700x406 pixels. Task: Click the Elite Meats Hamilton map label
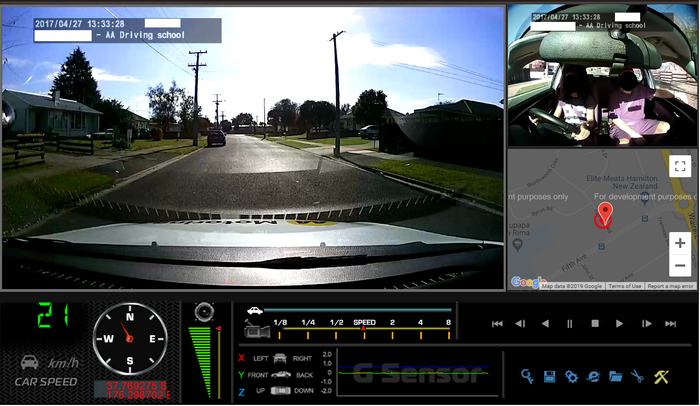pyautogui.click(x=622, y=182)
